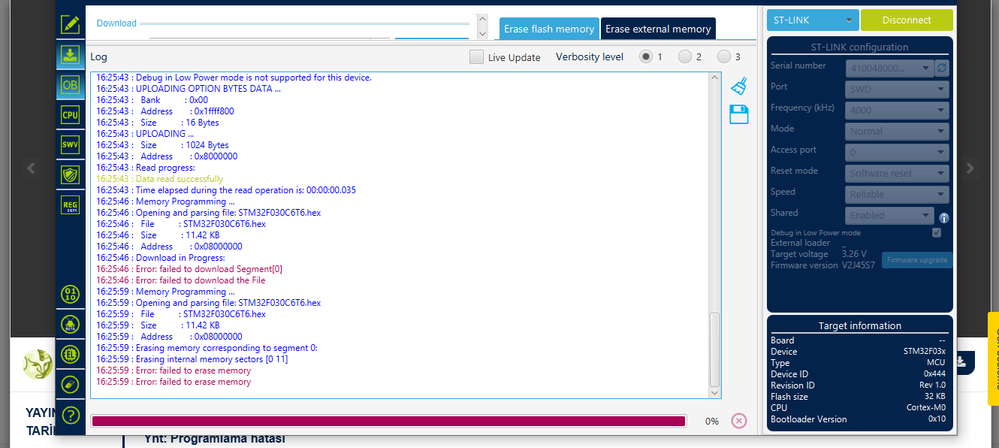
Task: Click the red progress bar
Action: 389,421
